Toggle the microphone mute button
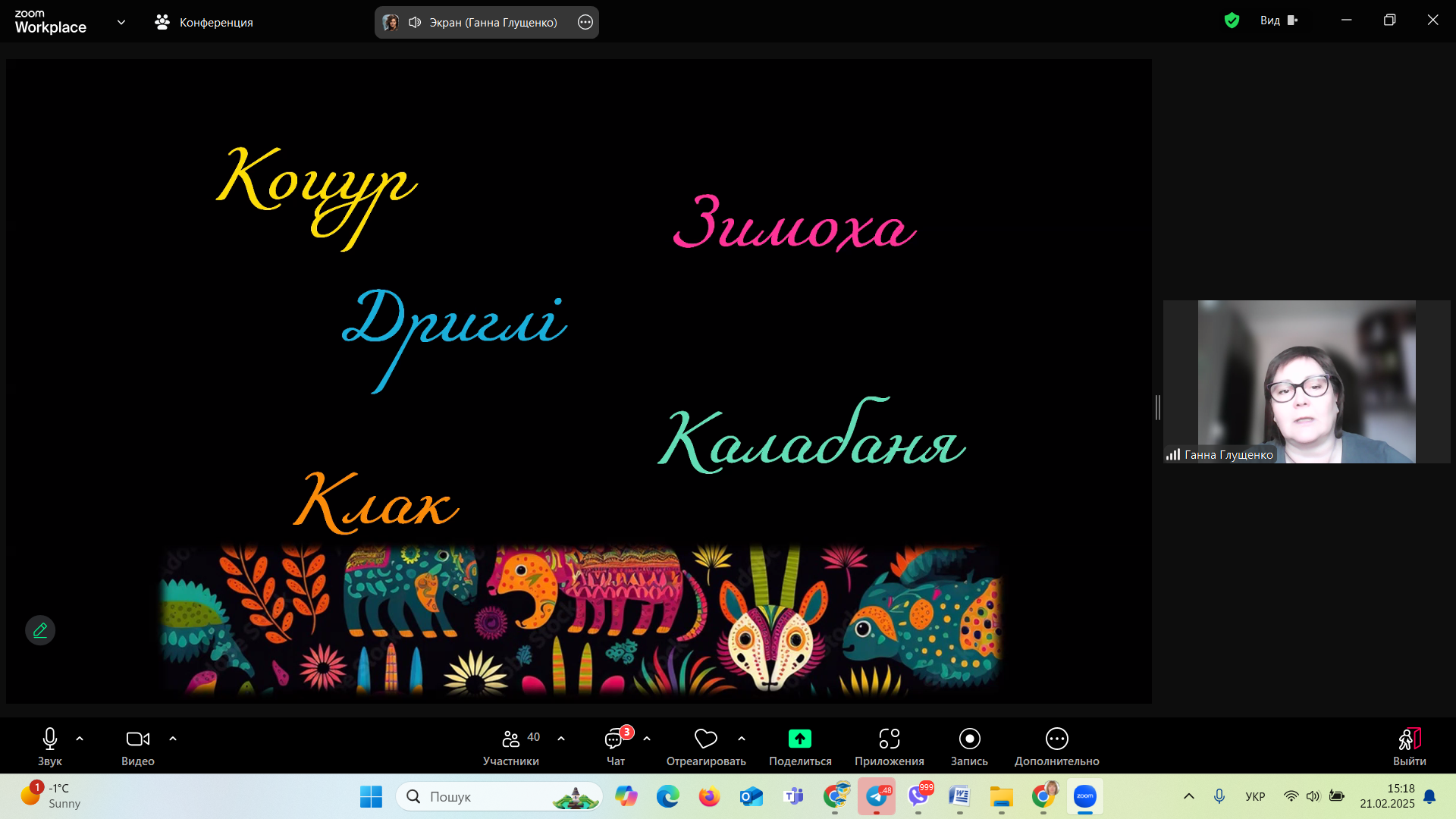Image resolution: width=1456 pixels, height=819 pixels. (50, 739)
